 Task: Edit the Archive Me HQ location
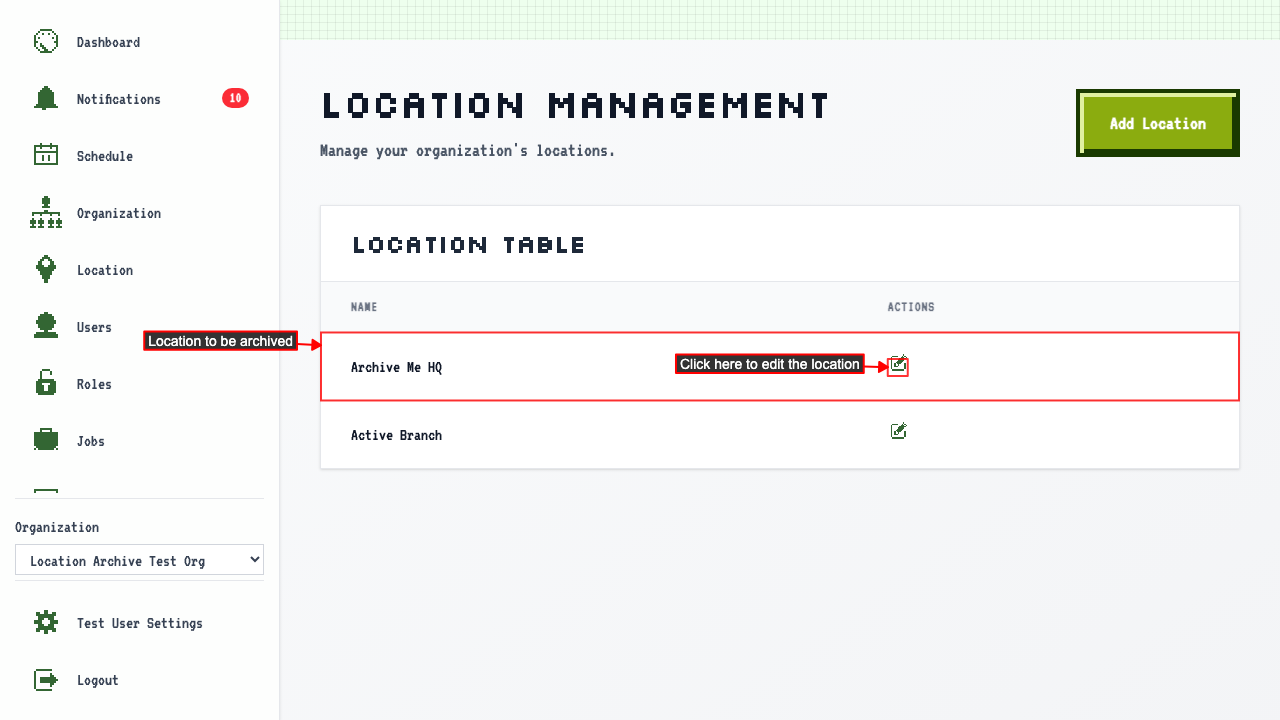(898, 366)
